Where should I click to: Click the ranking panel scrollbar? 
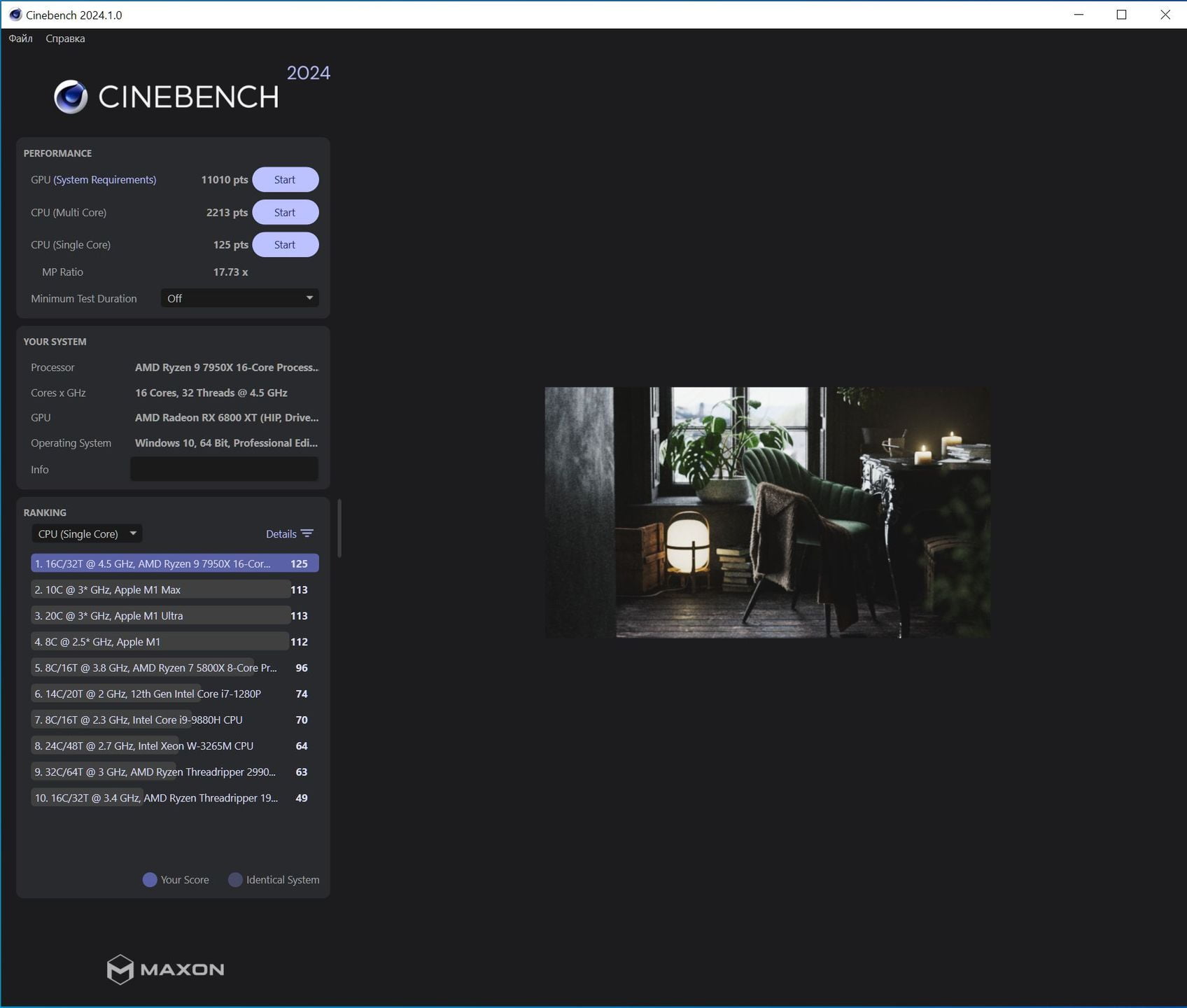(x=339, y=528)
